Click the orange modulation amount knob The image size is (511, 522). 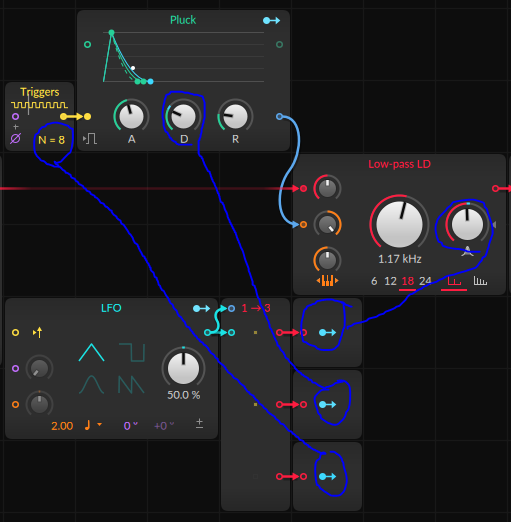click(327, 224)
